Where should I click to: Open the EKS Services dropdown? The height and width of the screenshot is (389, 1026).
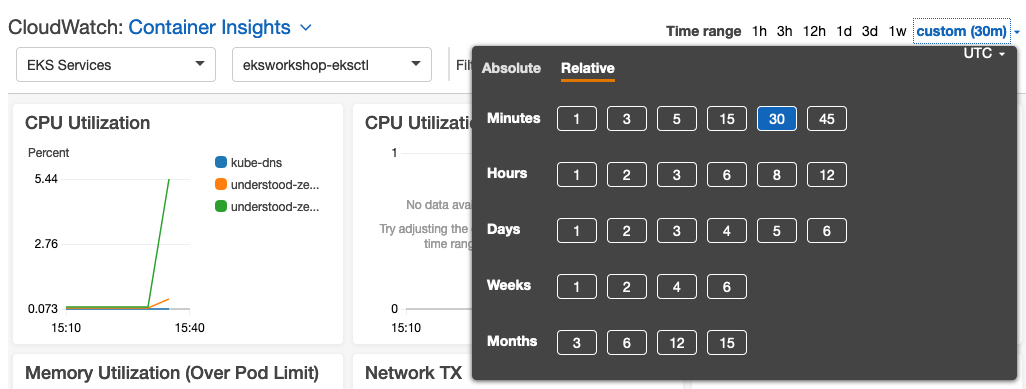pos(116,64)
